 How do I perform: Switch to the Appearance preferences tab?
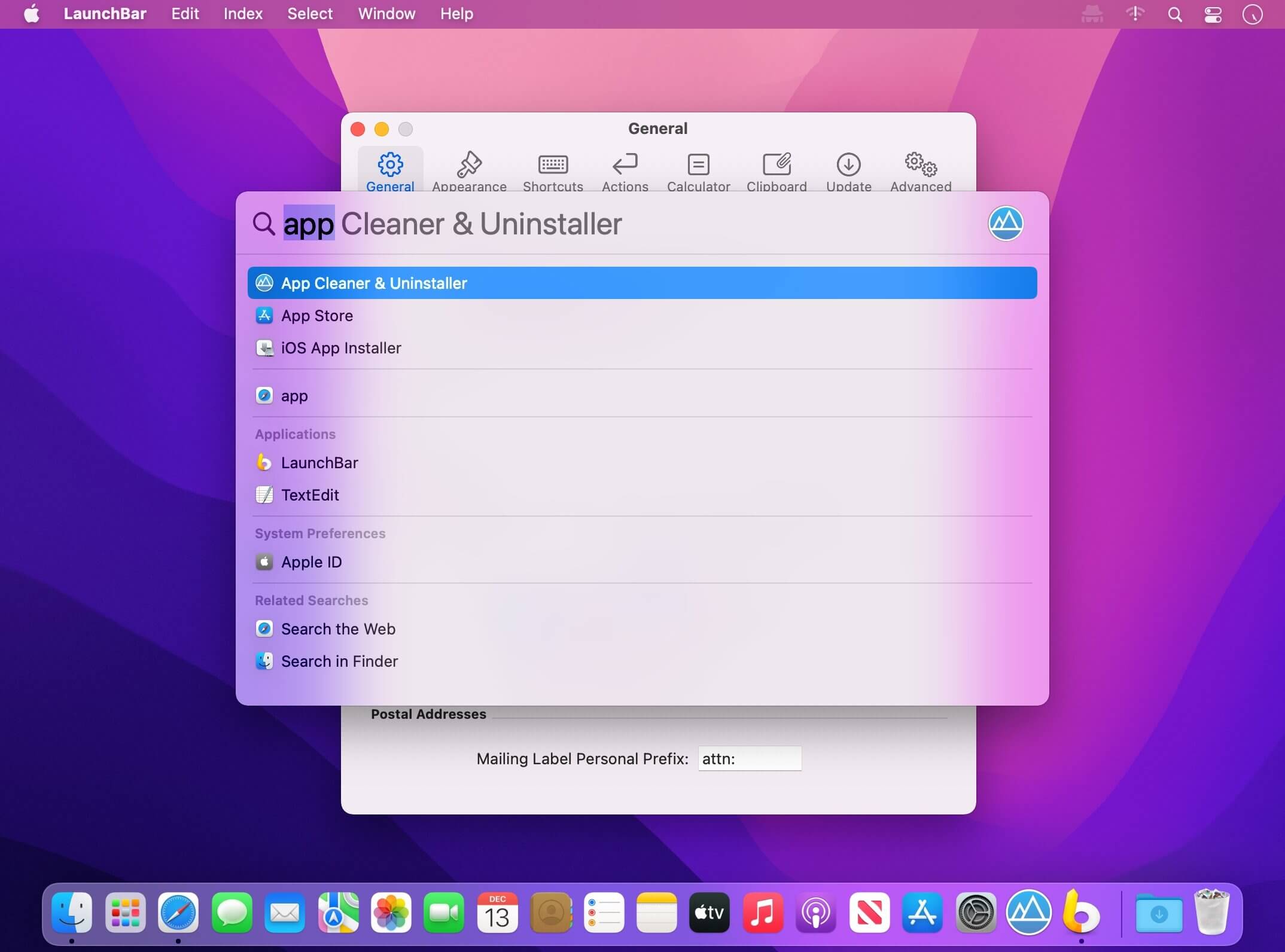[469, 172]
